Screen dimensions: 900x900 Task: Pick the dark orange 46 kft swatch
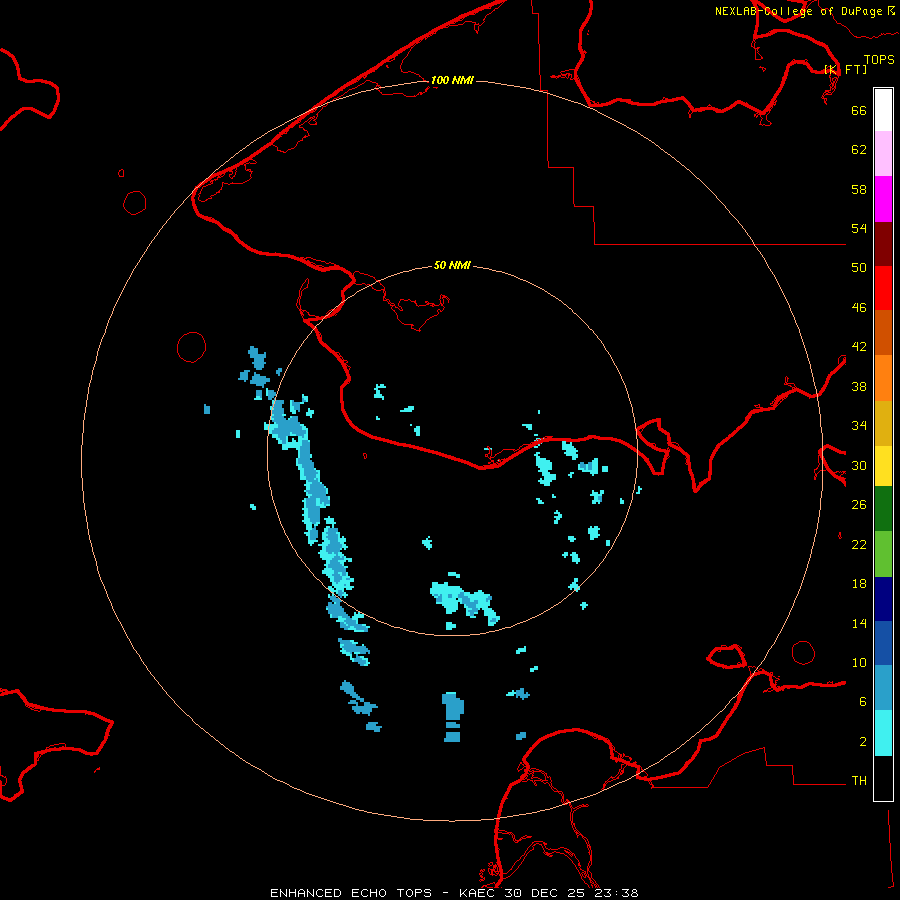click(883, 332)
